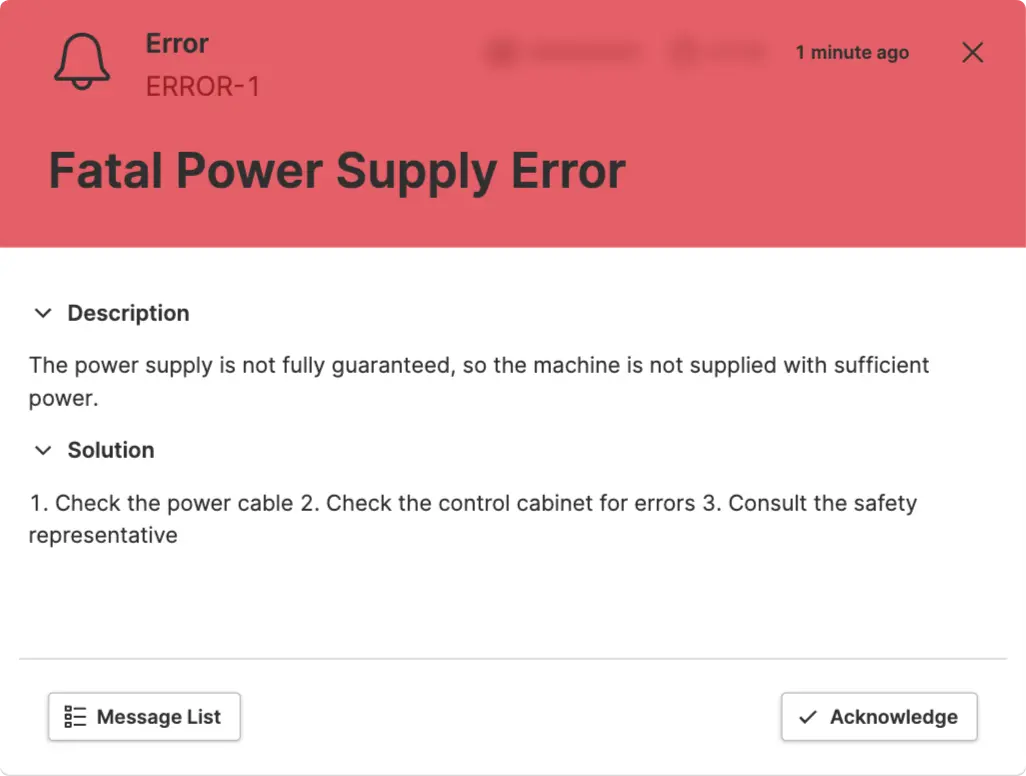Toggle the Description heading label
Screen dimensions: 1026x776
click(x=128, y=313)
